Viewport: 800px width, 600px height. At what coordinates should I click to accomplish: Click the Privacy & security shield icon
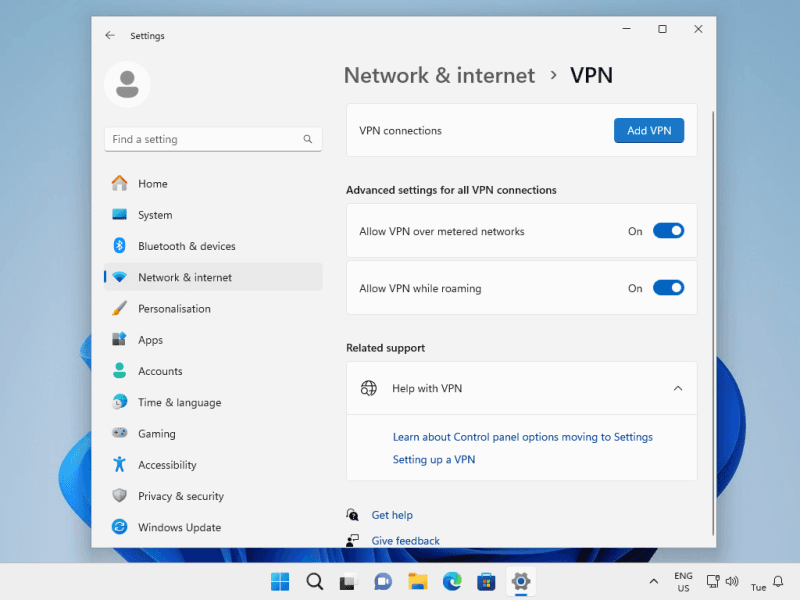click(119, 496)
